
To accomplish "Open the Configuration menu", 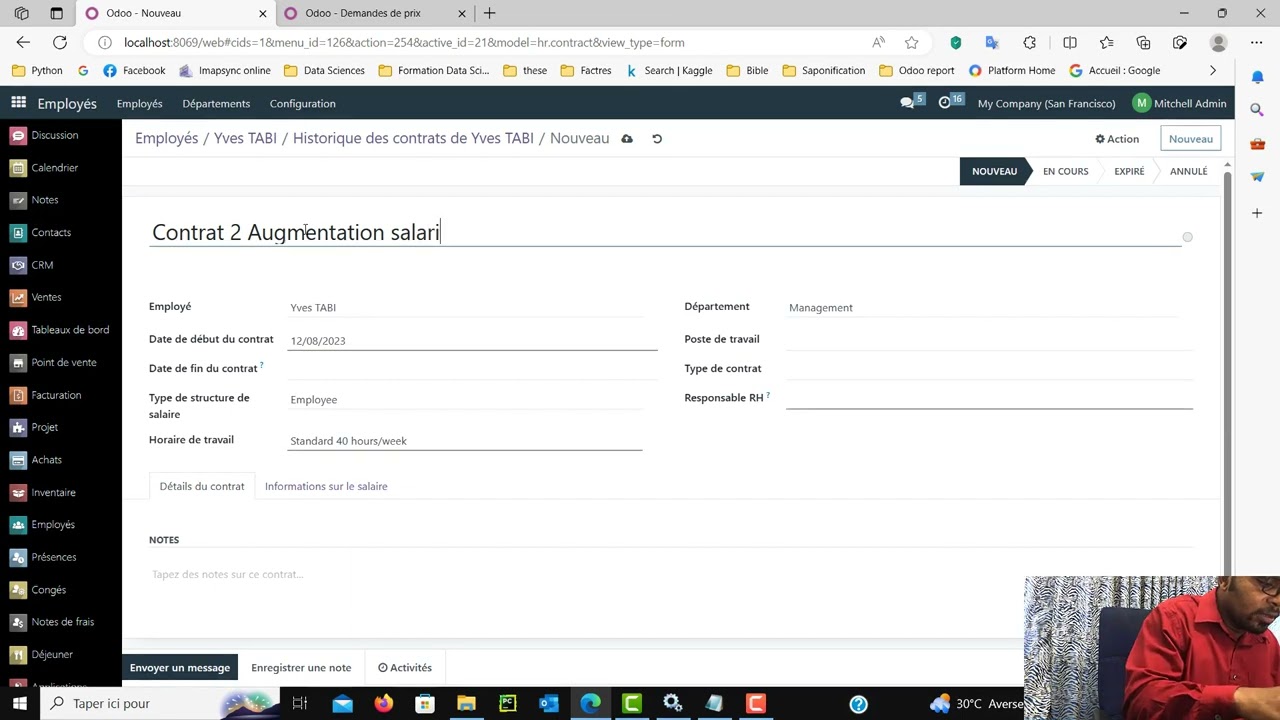I will [302, 103].
